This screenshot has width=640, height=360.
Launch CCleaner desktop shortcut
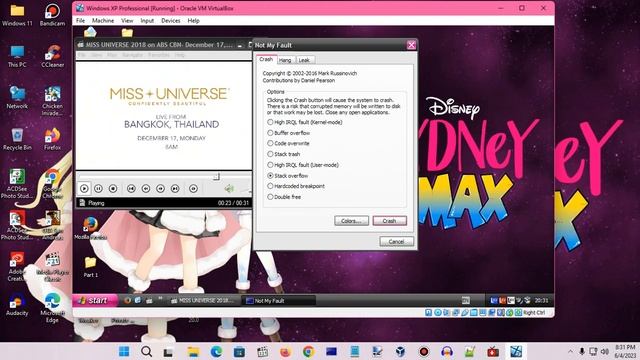pos(52,56)
